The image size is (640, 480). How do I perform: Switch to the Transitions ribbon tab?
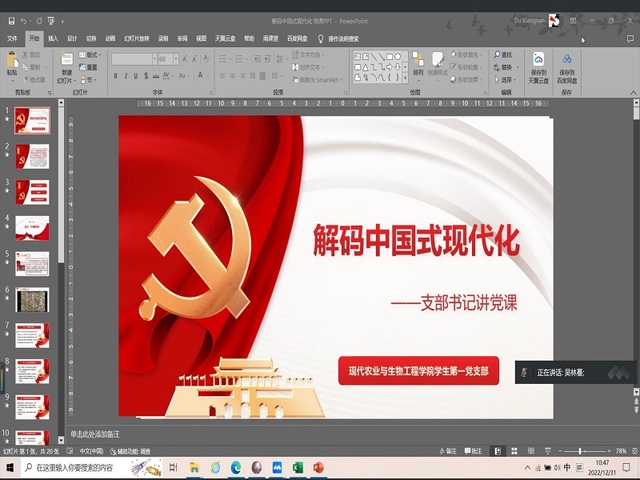(x=91, y=38)
